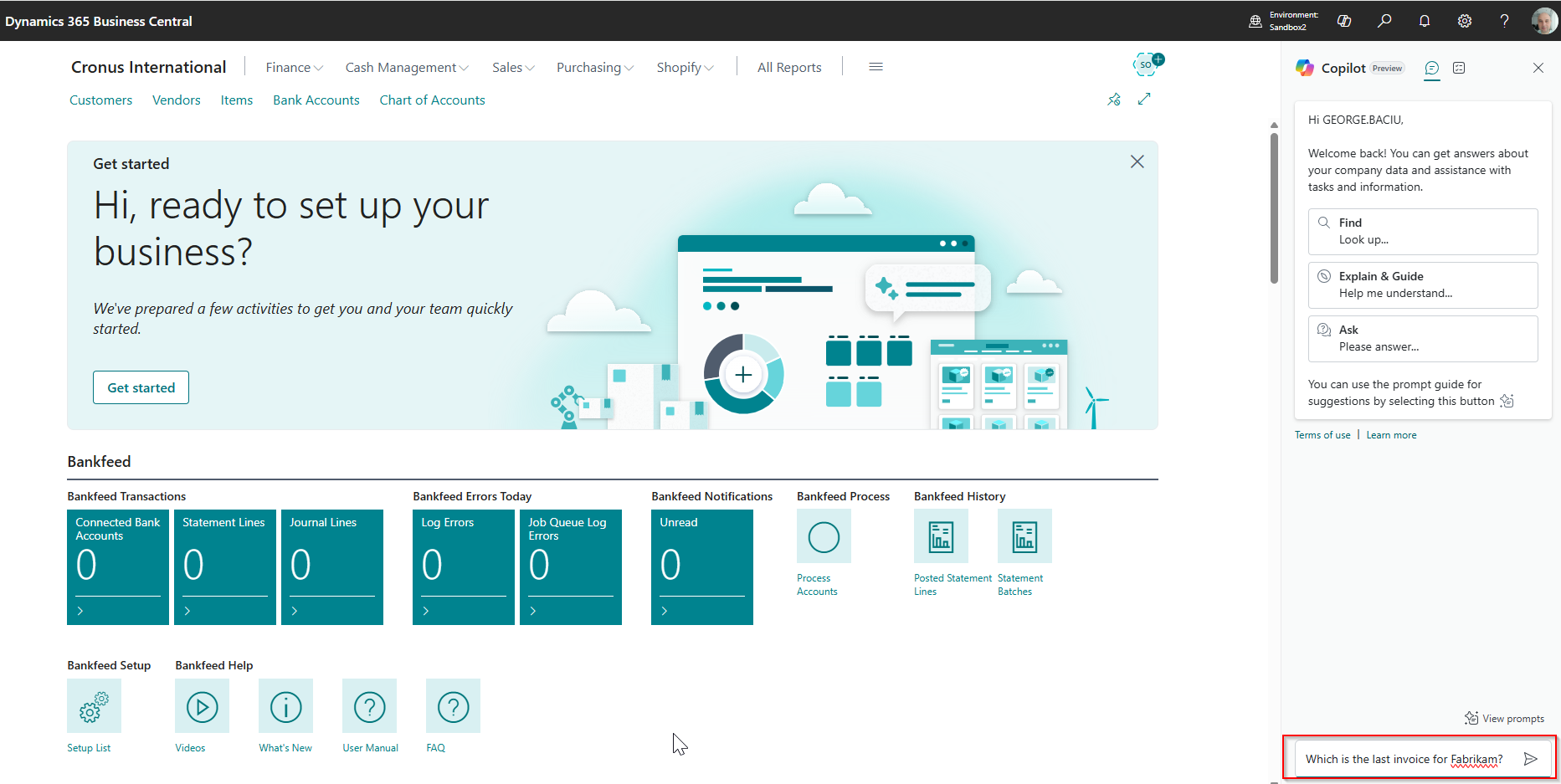Open All Reports
This screenshot has width=1561, height=784.
(x=789, y=67)
